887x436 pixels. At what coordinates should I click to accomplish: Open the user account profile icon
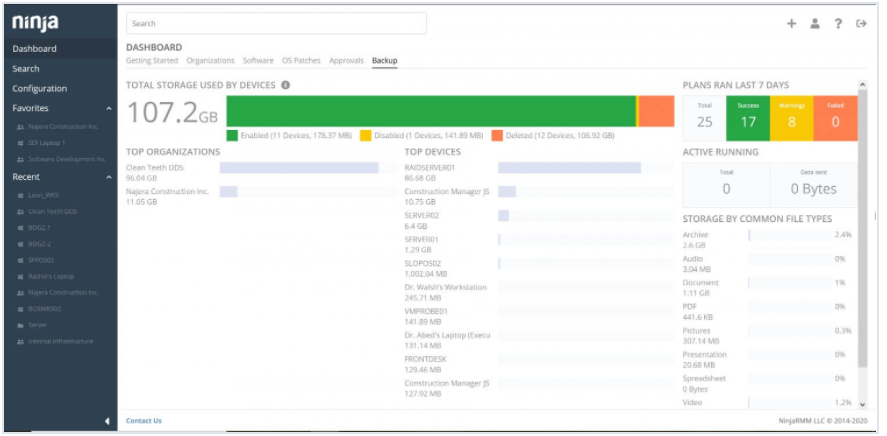click(x=815, y=24)
